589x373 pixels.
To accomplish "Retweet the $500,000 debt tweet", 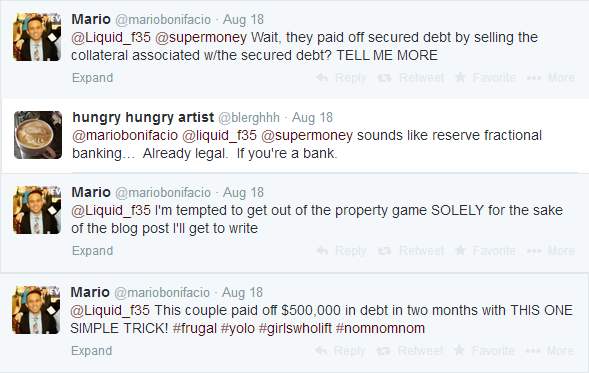I will tap(409, 350).
